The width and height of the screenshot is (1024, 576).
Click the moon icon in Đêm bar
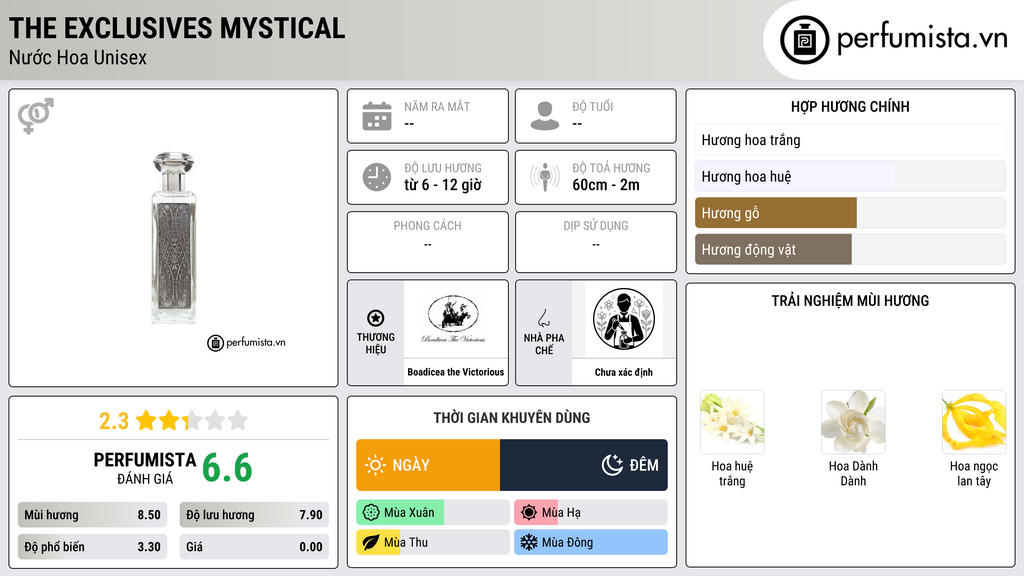[x=612, y=465]
